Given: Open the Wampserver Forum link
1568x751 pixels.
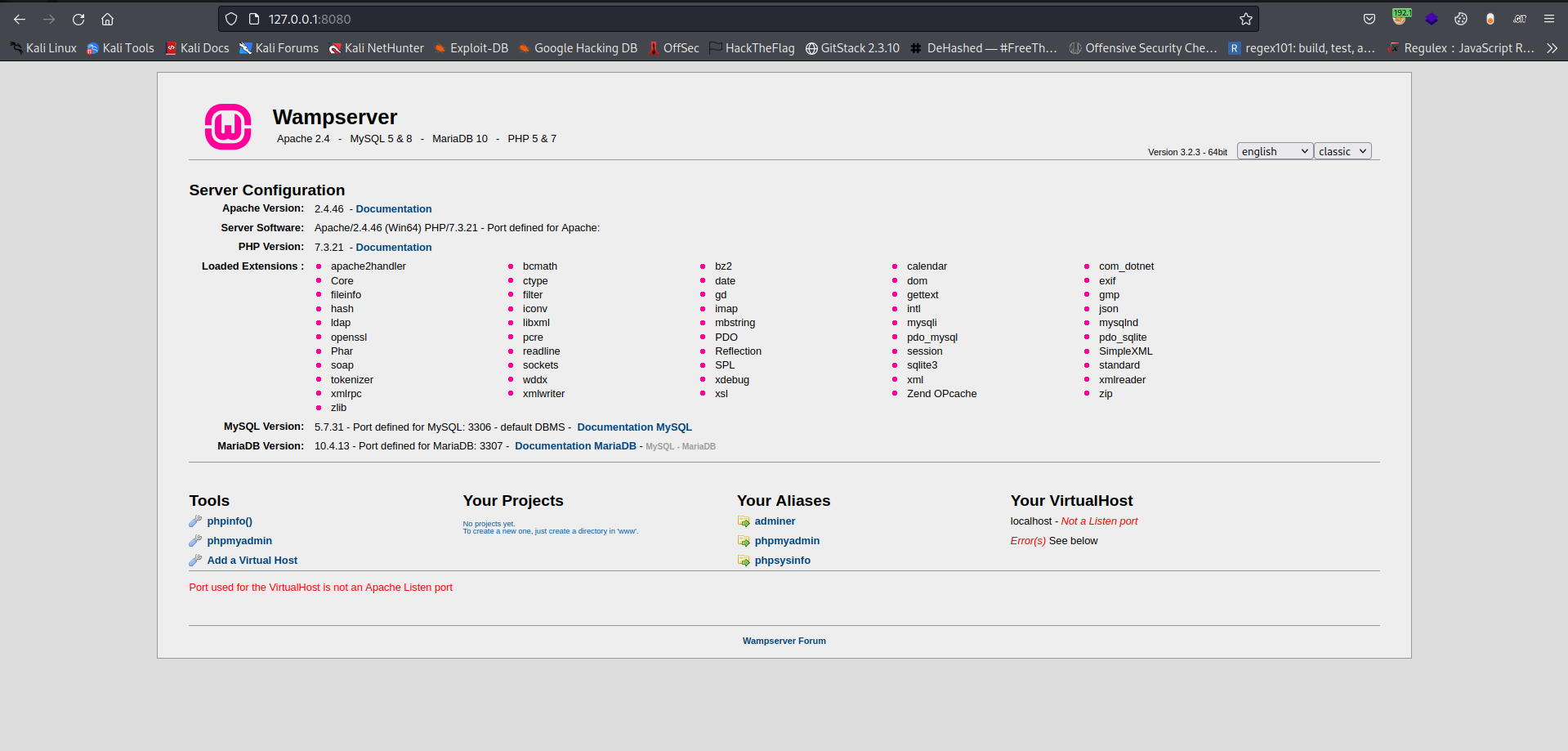Looking at the screenshot, I should pyautogui.click(x=784, y=641).
